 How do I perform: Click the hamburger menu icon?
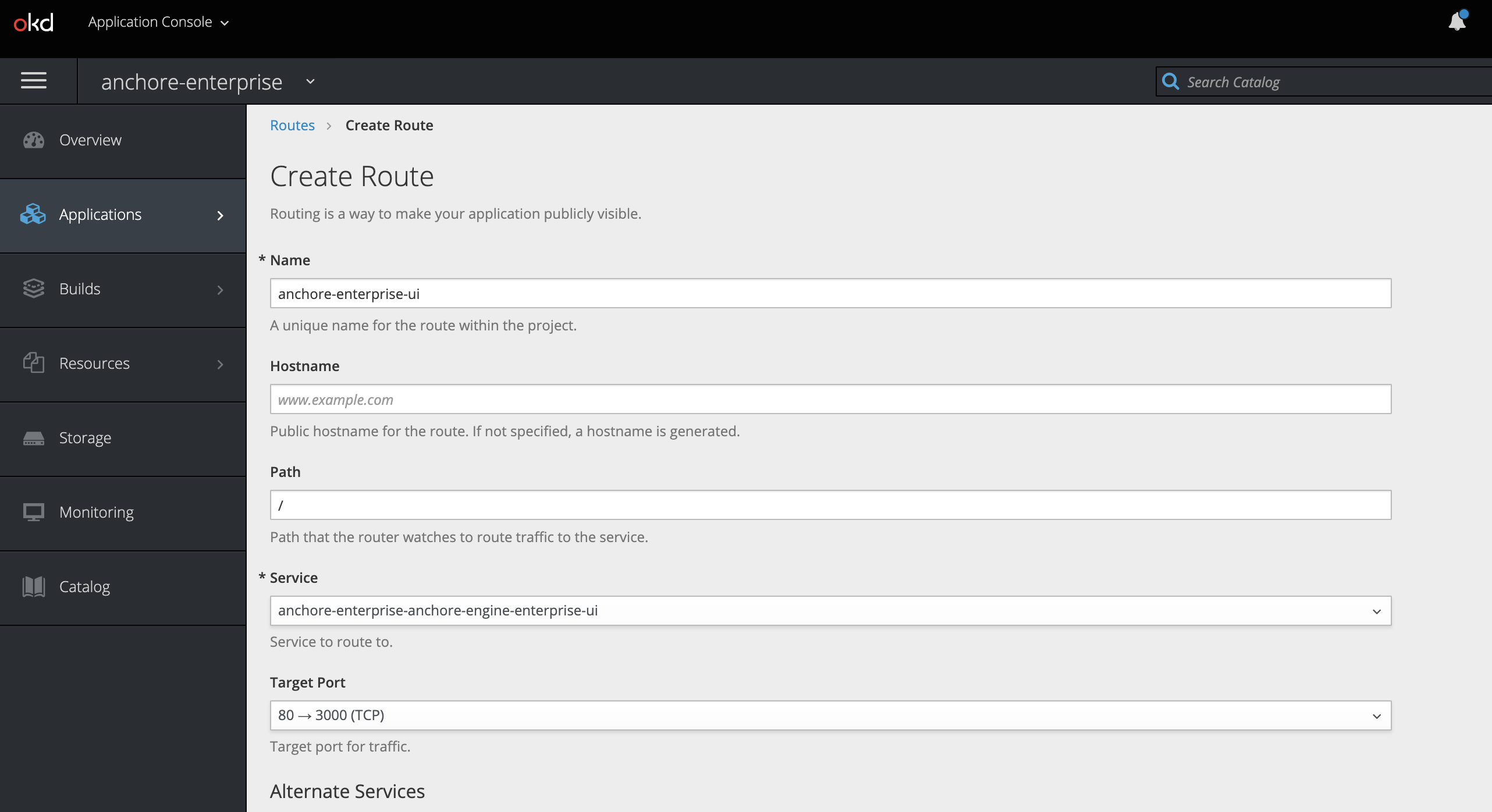click(35, 82)
